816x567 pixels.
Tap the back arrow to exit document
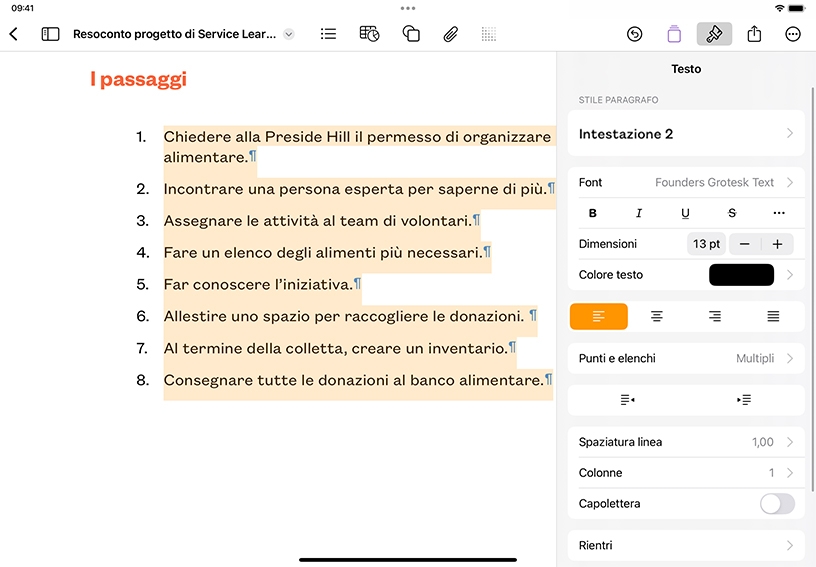pos(14,34)
